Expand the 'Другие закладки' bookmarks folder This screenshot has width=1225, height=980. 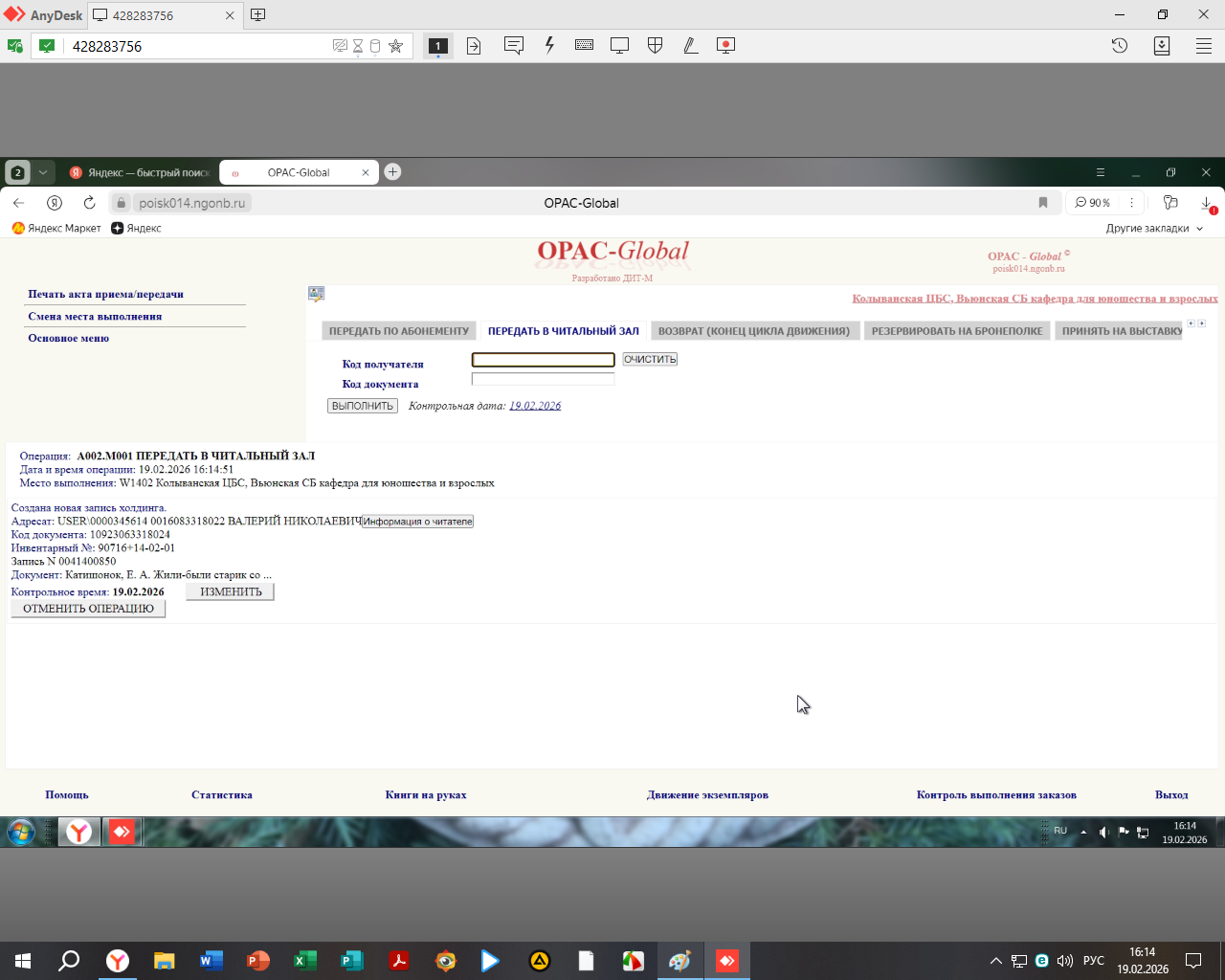[x=1154, y=229]
